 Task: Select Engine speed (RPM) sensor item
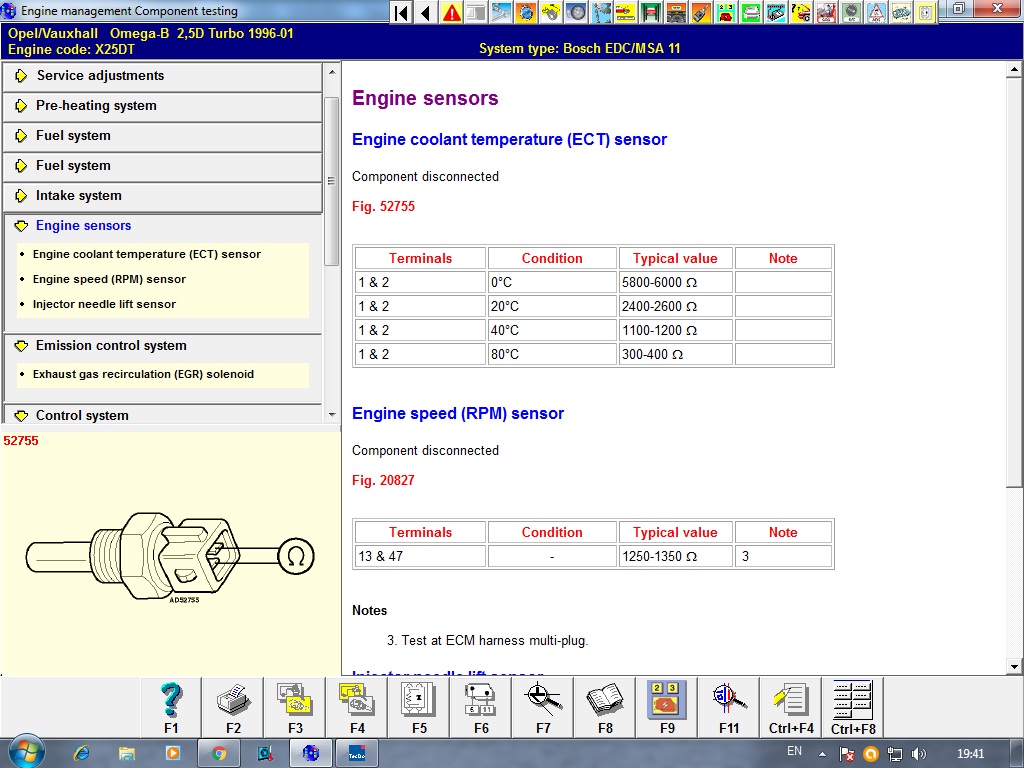pos(109,280)
